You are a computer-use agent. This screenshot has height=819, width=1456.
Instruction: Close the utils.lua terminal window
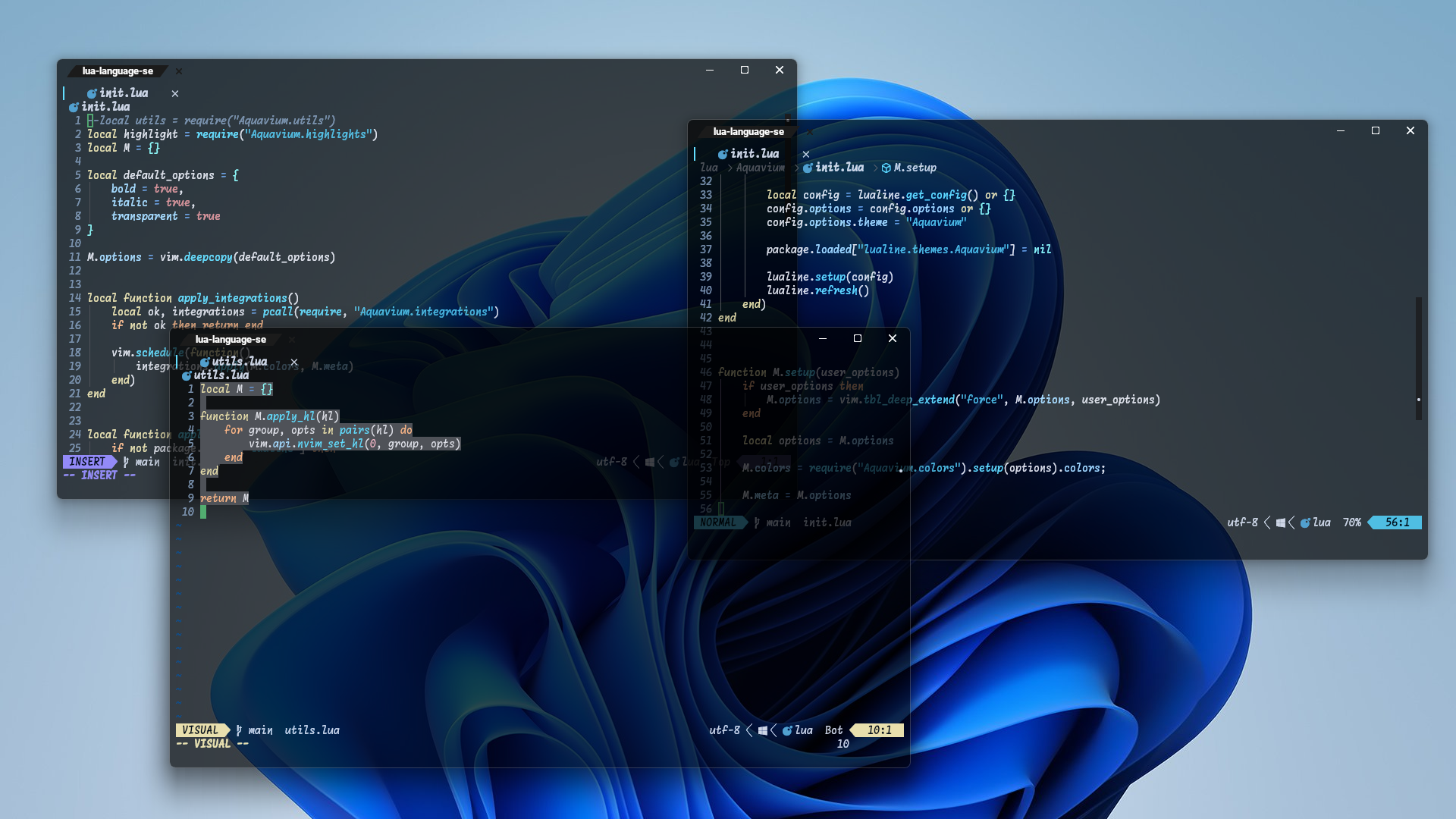click(x=893, y=338)
